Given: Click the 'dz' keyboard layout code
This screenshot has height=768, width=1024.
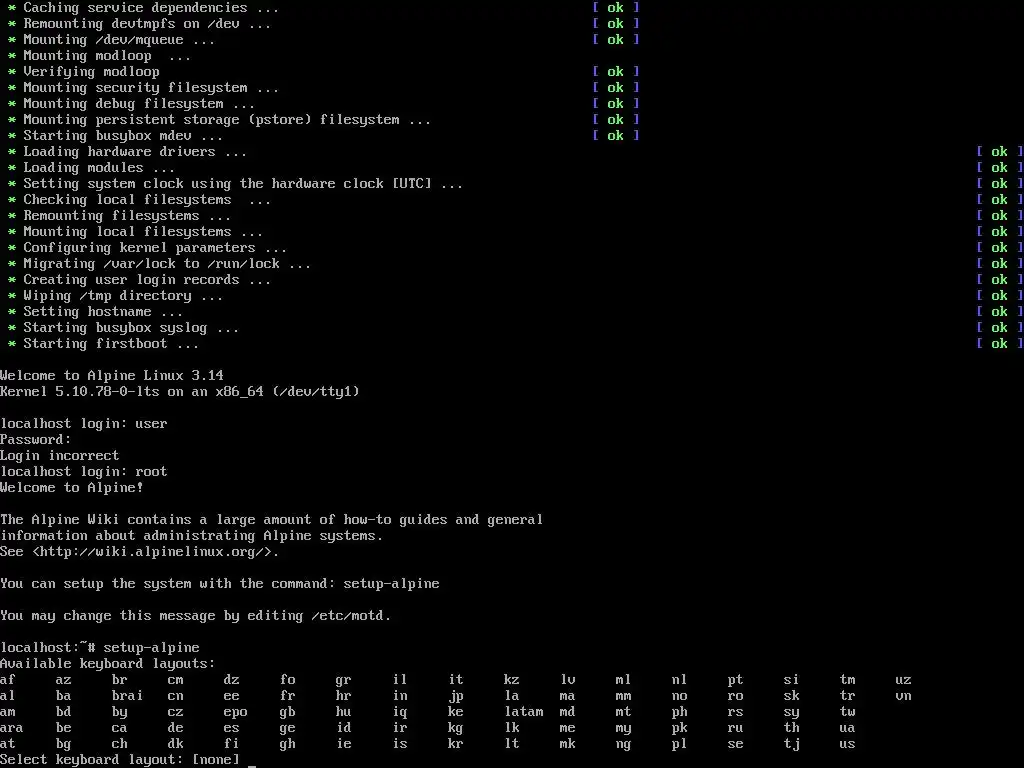Looking at the screenshot, I should pos(231,680).
